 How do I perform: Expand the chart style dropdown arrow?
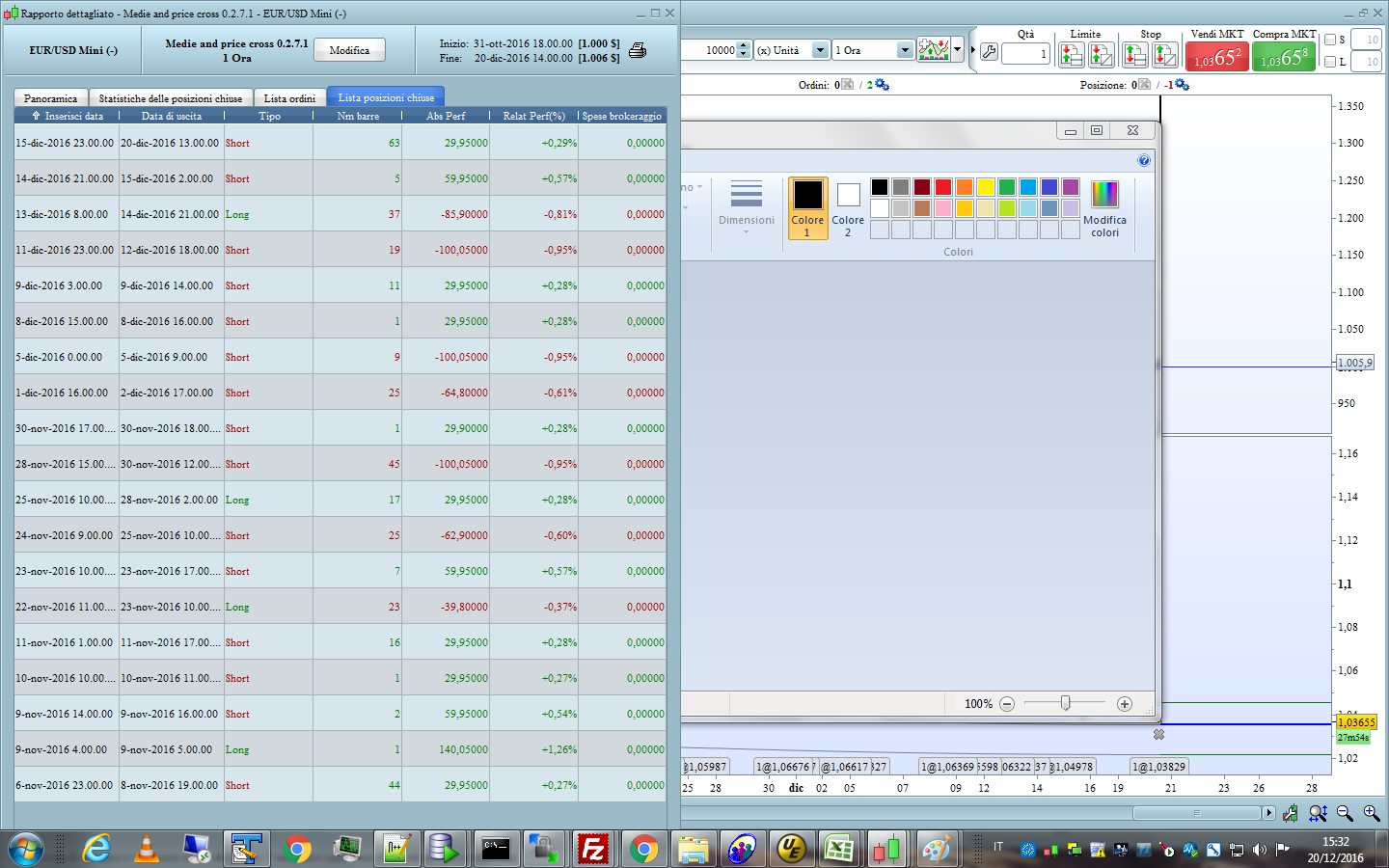point(957,50)
